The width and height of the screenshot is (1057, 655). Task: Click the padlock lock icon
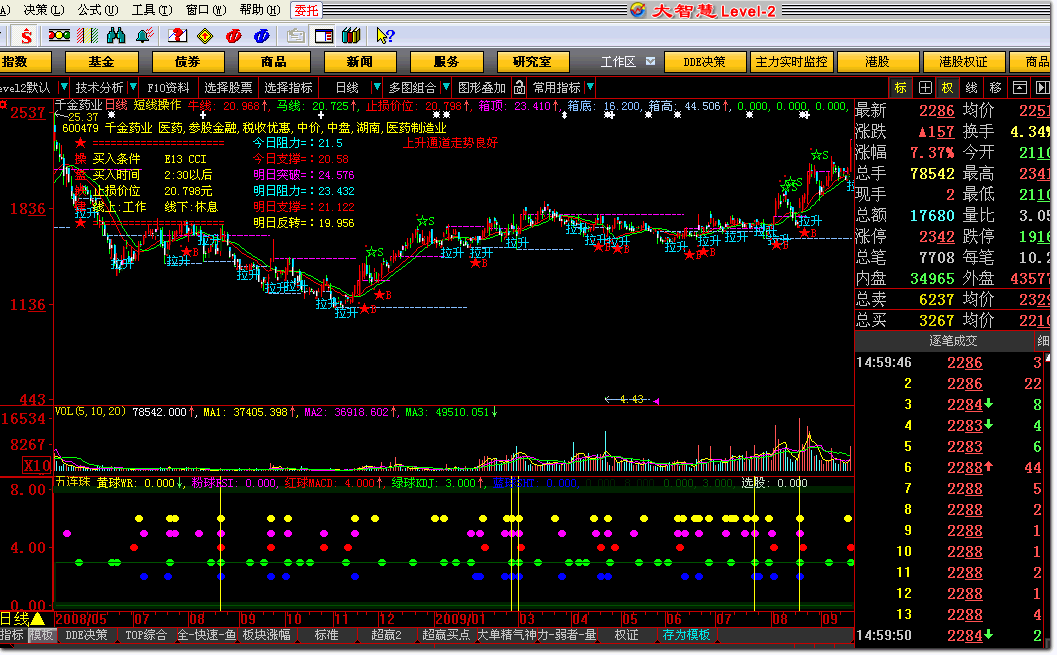(519, 88)
